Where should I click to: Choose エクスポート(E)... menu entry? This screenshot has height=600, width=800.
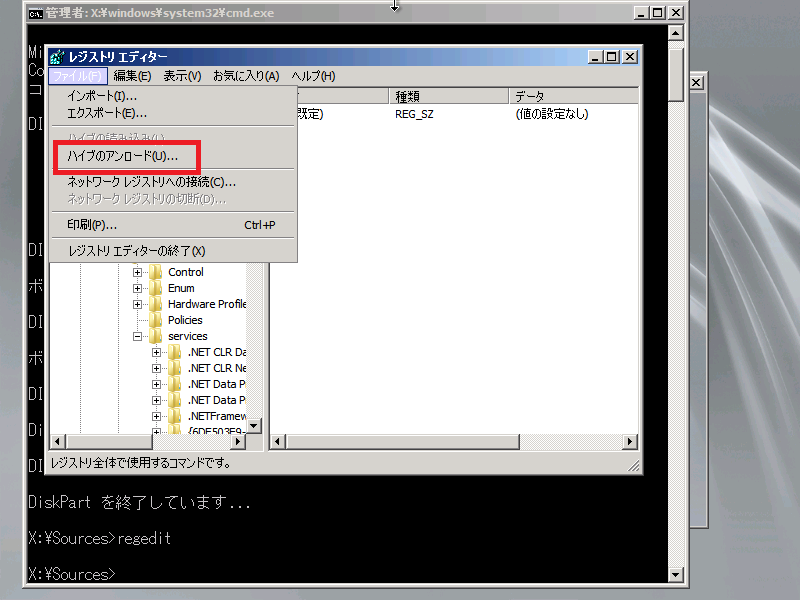[x=173, y=113]
